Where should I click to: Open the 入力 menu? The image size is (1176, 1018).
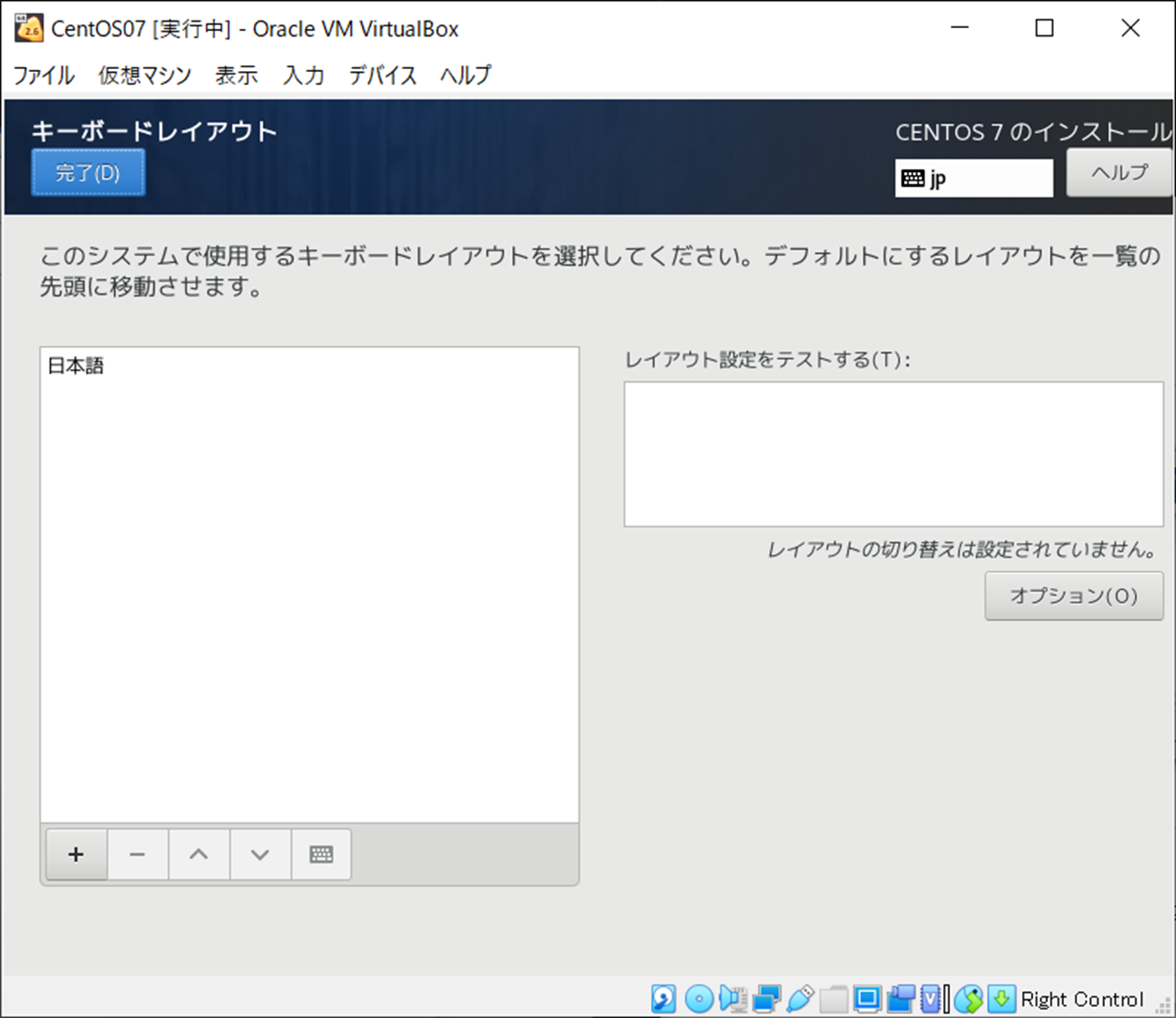point(304,75)
